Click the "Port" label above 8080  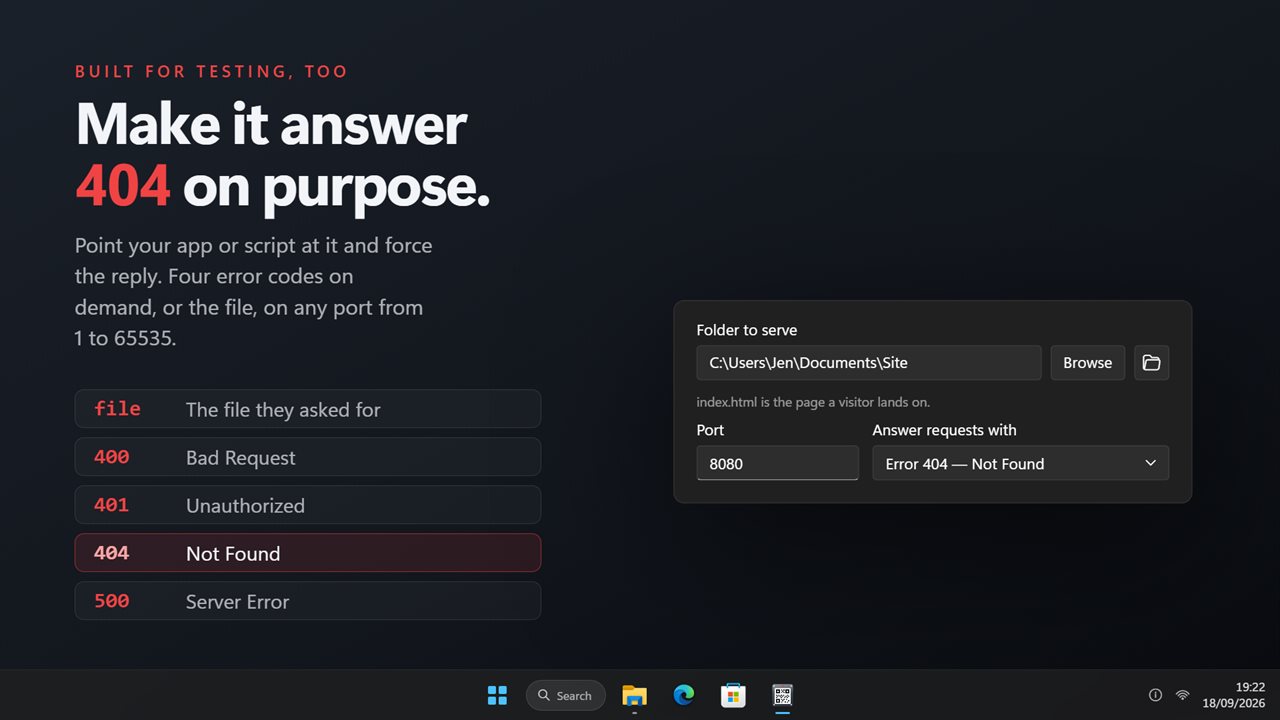pyautogui.click(x=710, y=430)
